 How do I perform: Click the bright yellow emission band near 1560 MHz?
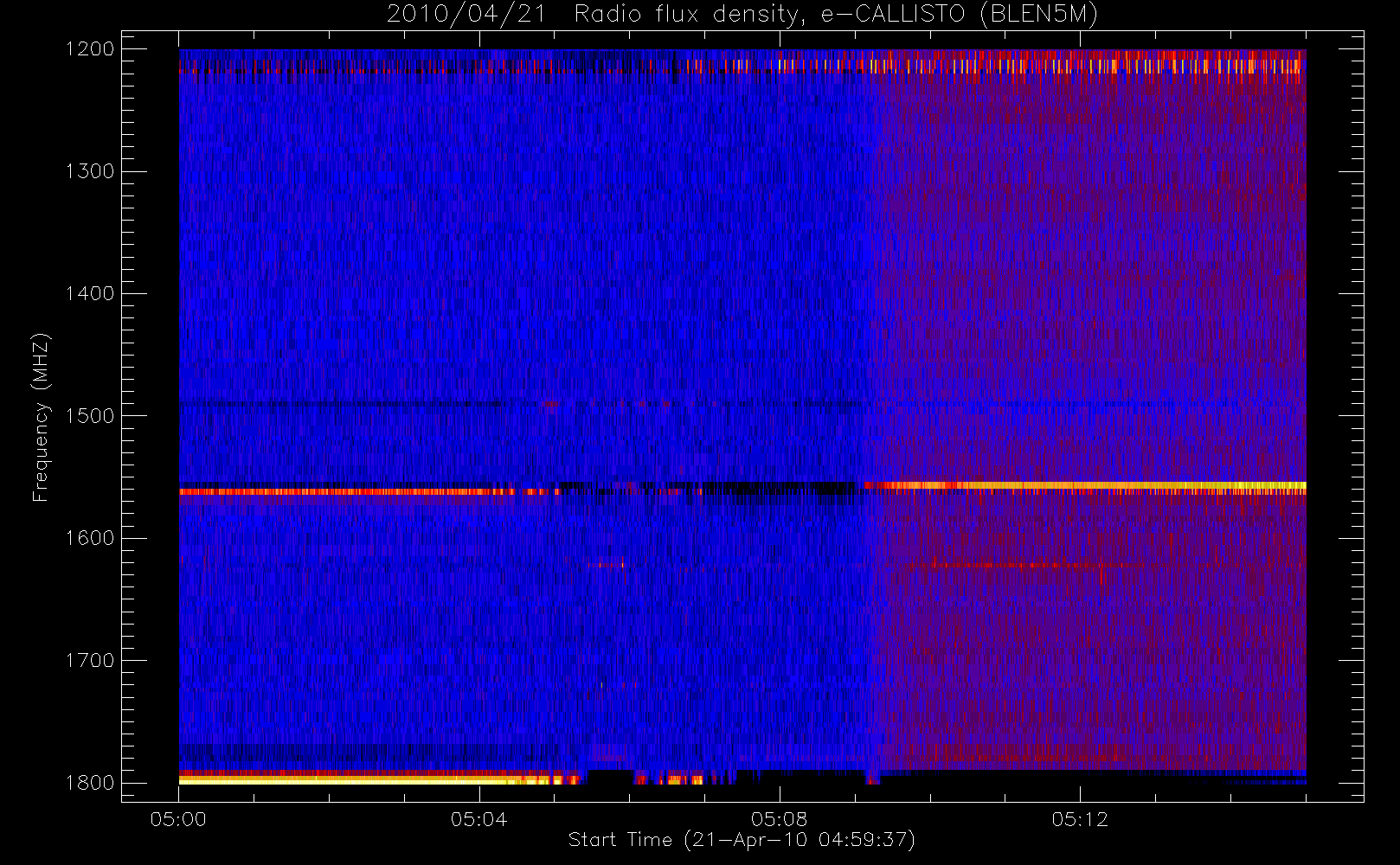point(1085,486)
